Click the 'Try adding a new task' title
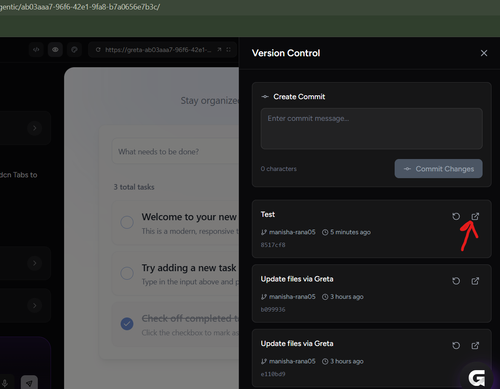500x389 pixels. pyautogui.click(x=189, y=268)
